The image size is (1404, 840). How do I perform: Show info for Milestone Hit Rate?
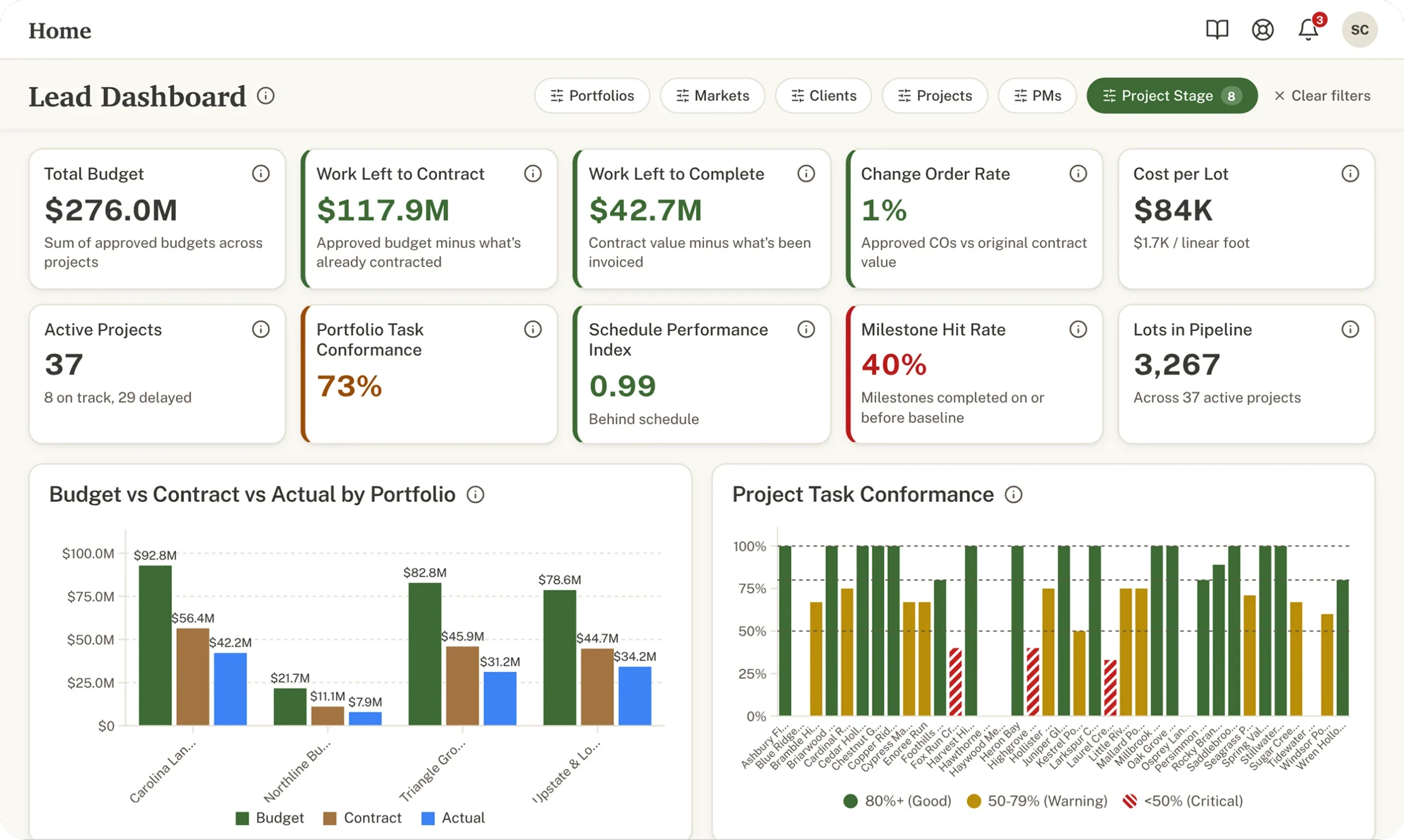pos(1078,329)
